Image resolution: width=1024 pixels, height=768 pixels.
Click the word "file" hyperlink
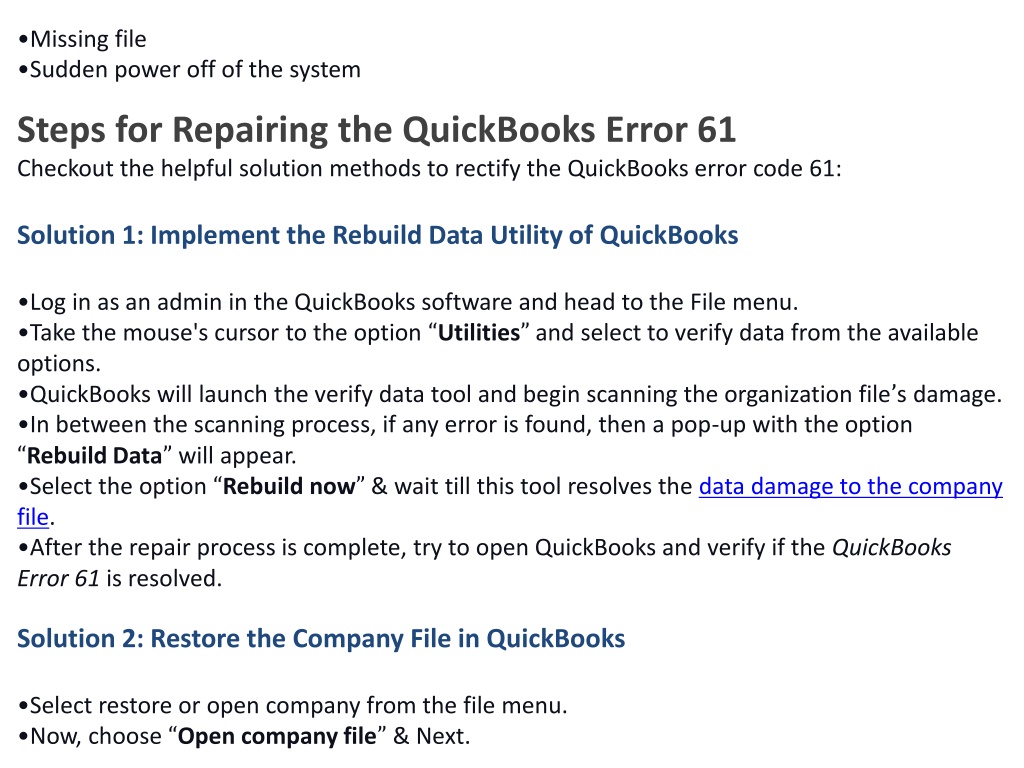[33, 517]
